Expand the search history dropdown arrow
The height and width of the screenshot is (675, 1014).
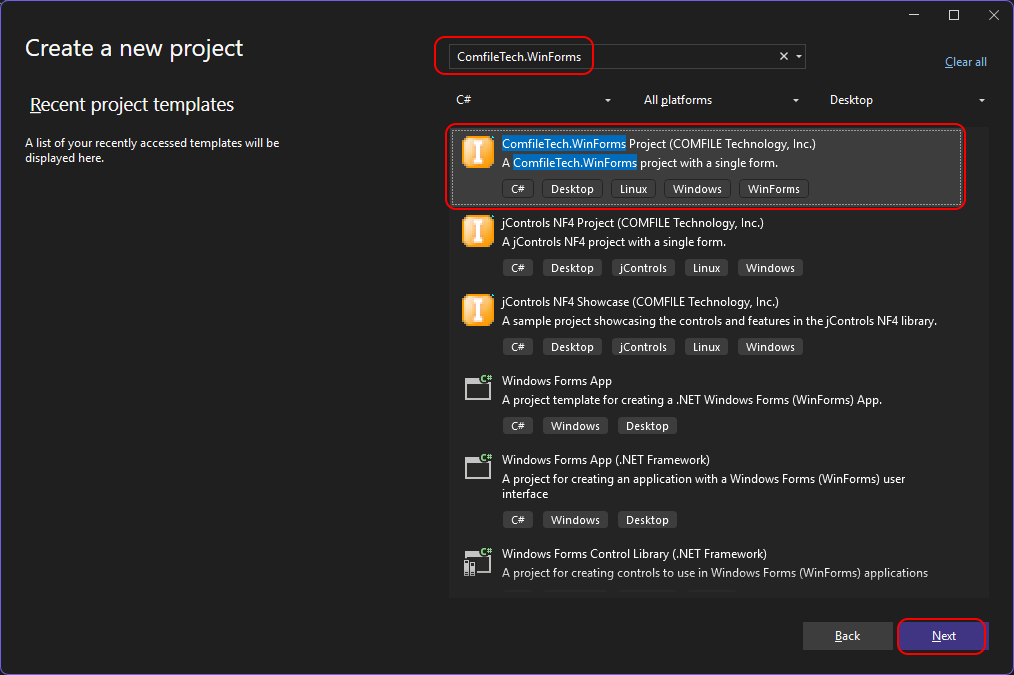click(x=798, y=57)
